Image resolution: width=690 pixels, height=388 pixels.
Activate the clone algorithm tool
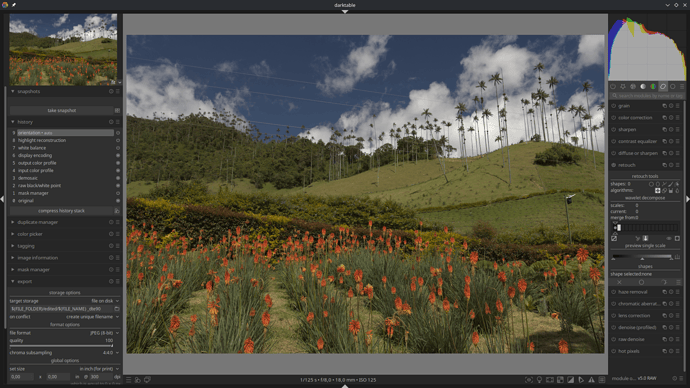pos(664,190)
